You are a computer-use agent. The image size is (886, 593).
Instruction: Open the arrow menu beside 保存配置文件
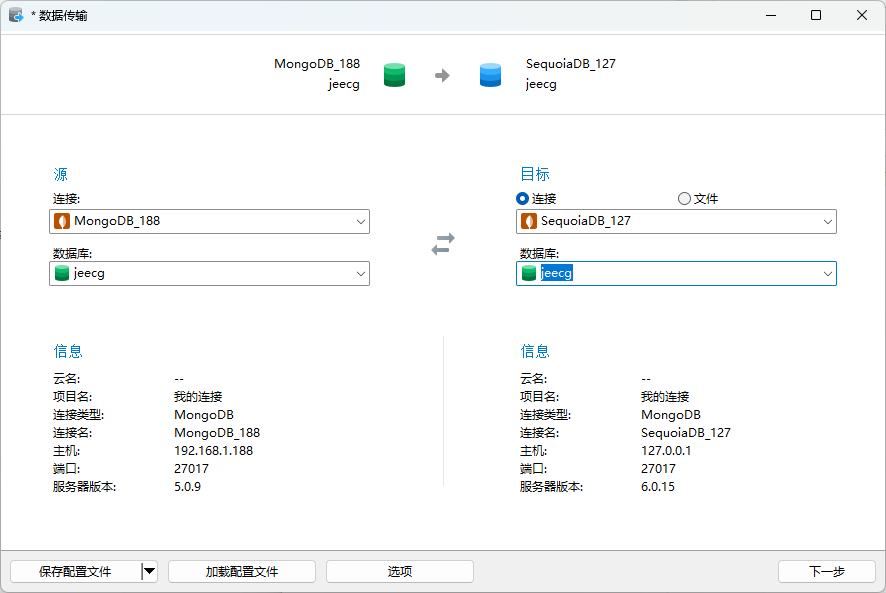click(x=149, y=571)
